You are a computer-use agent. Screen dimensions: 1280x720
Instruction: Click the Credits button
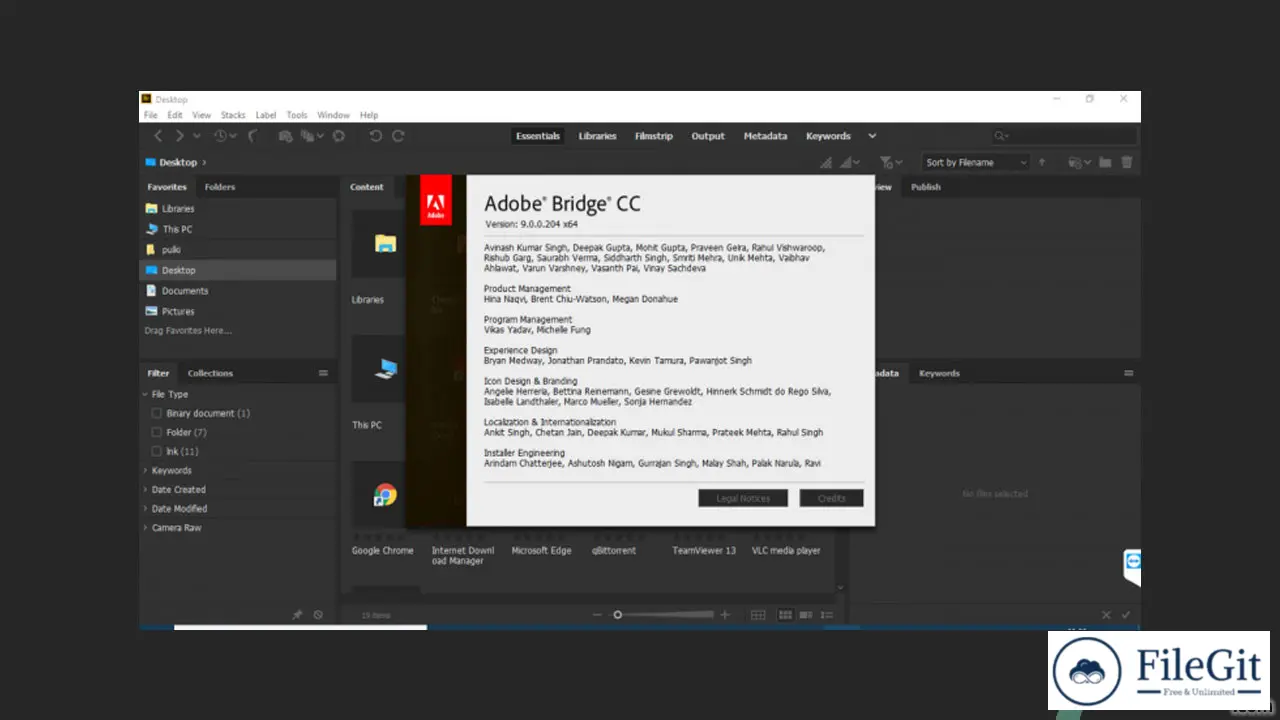(831, 498)
